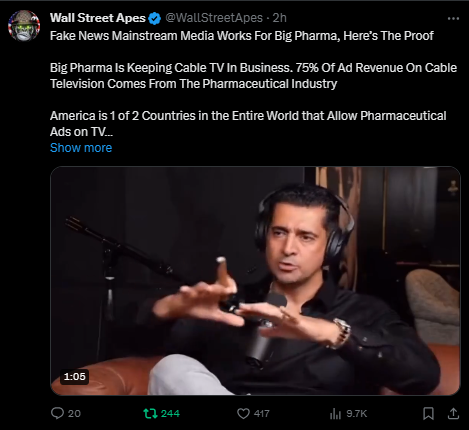
Task: Click the post headline text about Big Pharma
Action: pos(242,36)
